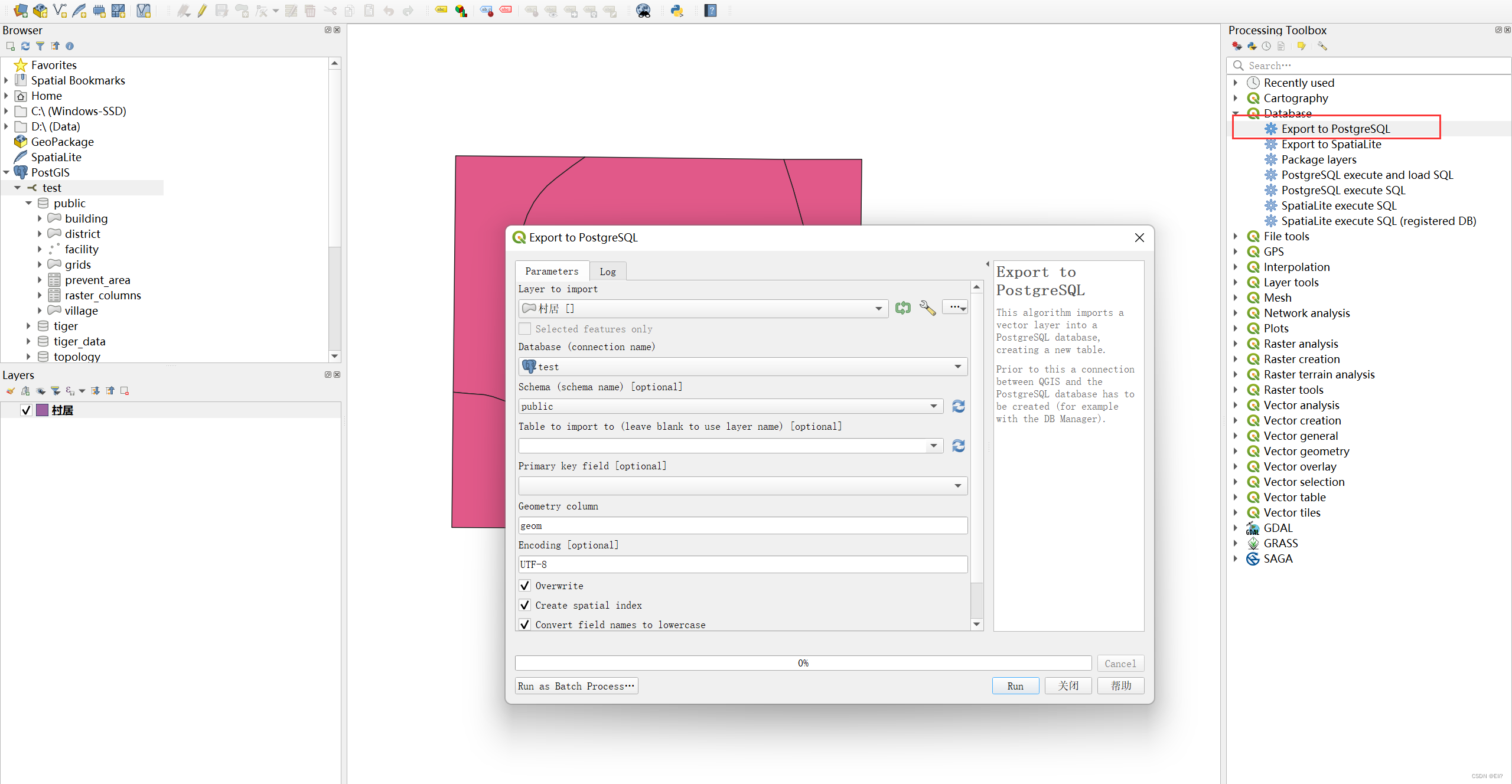Screen dimensions: 1512x784
Task: Toggle visibility of the 村居 layer
Action: (26, 410)
